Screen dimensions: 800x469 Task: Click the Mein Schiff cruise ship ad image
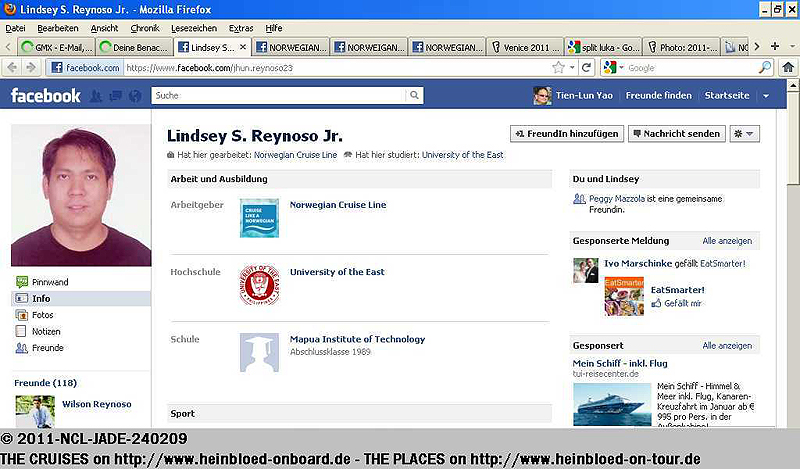612,404
